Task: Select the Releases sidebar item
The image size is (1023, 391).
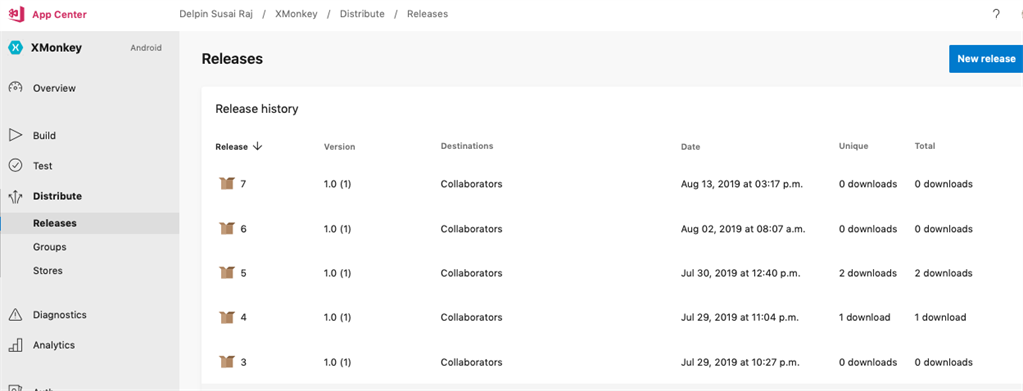Action: click(89, 223)
